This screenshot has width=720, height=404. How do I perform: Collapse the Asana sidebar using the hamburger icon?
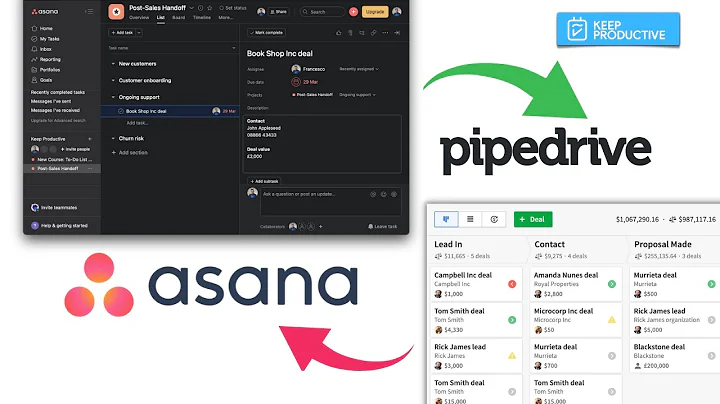(89, 11)
